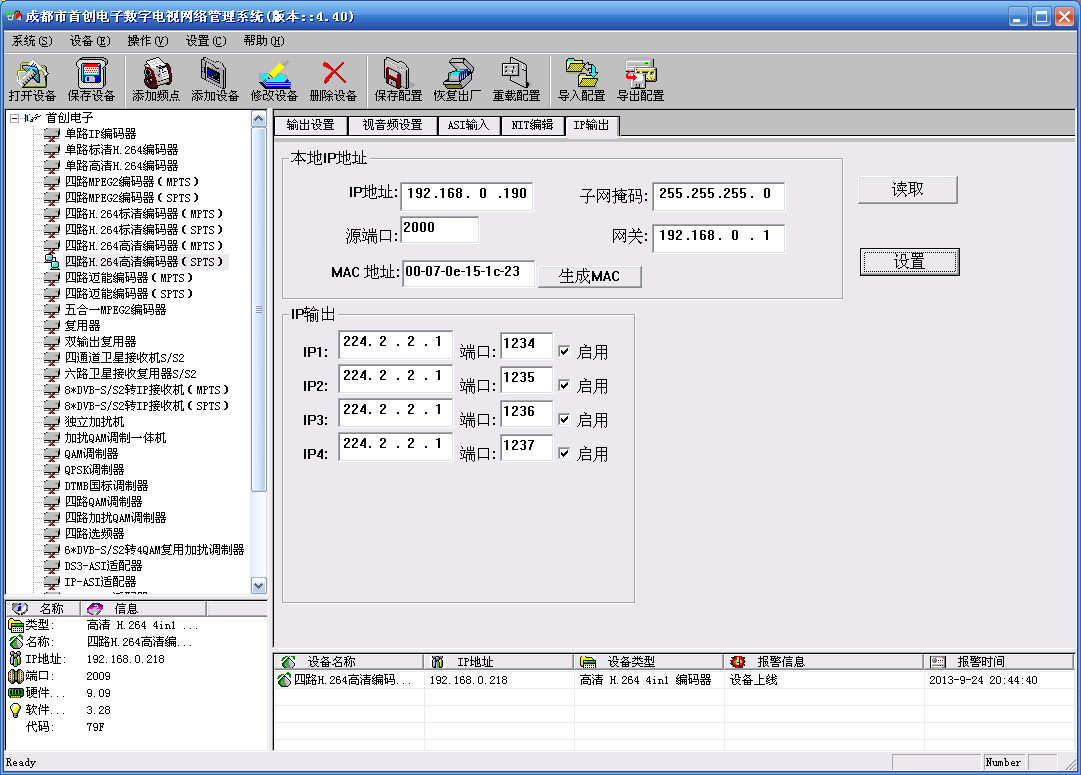
Task: Click the 报警信息 column header icon
Action: (738, 662)
